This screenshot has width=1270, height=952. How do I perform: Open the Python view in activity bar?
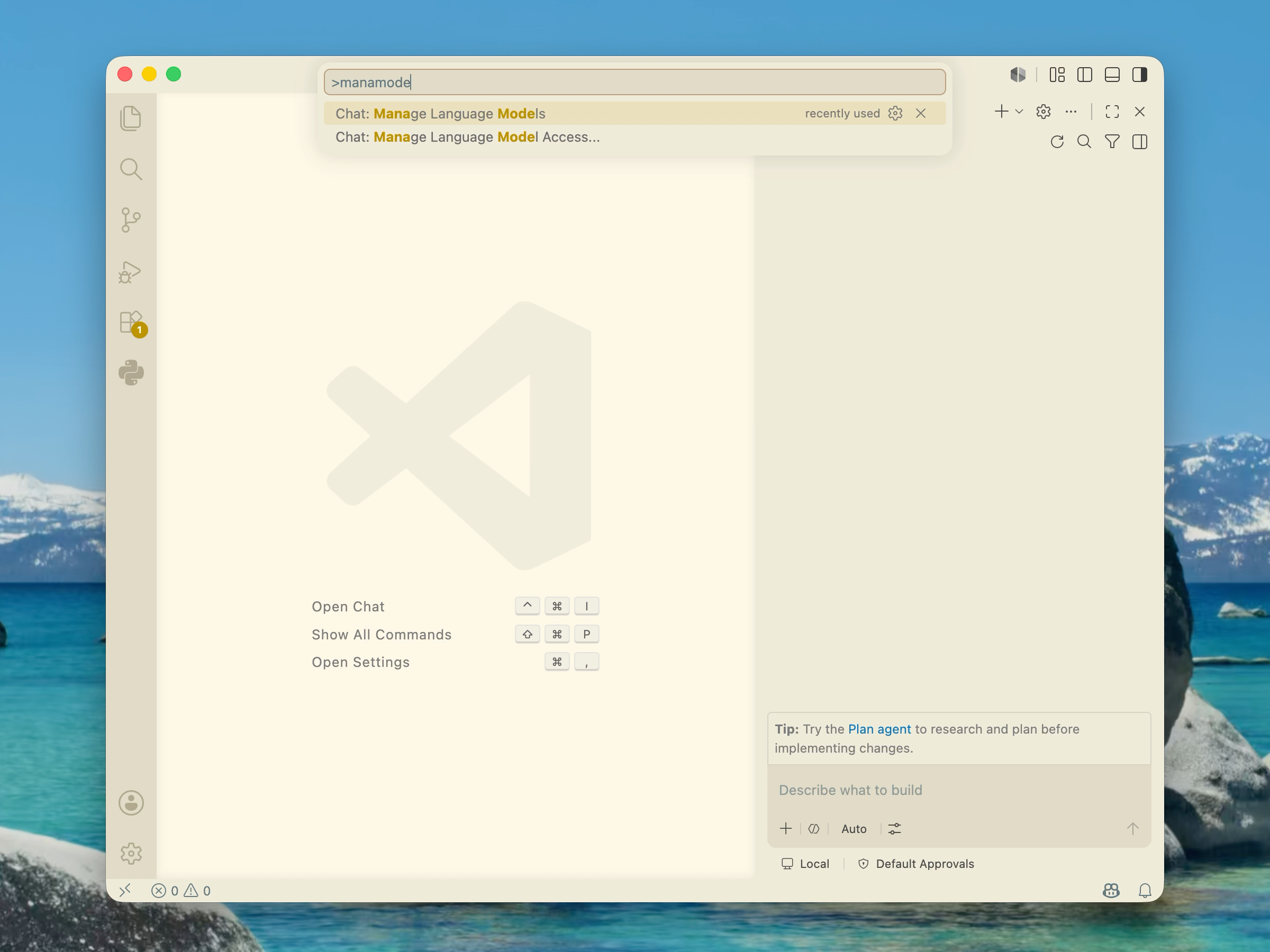tap(131, 373)
